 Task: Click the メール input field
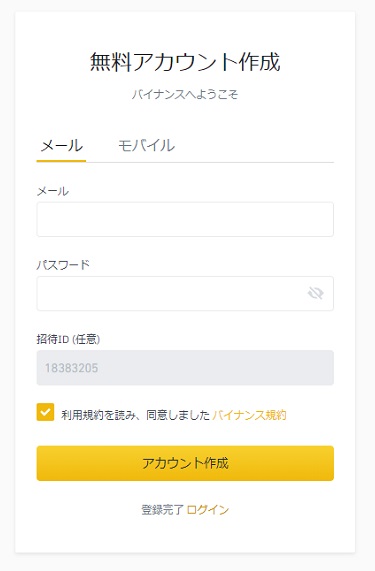[x=185, y=219]
